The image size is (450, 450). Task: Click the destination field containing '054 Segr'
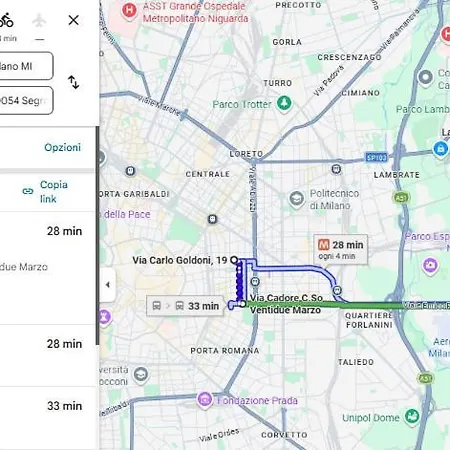click(x=26, y=100)
